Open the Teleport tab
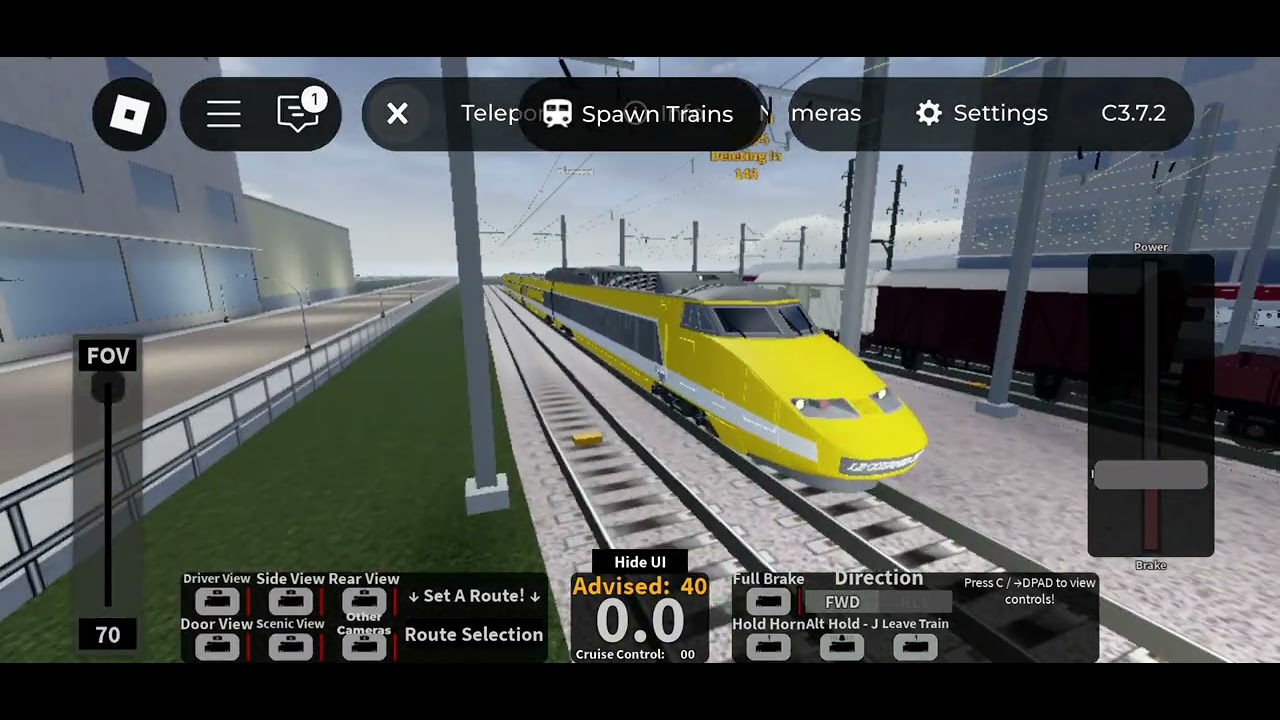The width and height of the screenshot is (1280, 720). click(x=499, y=113)
